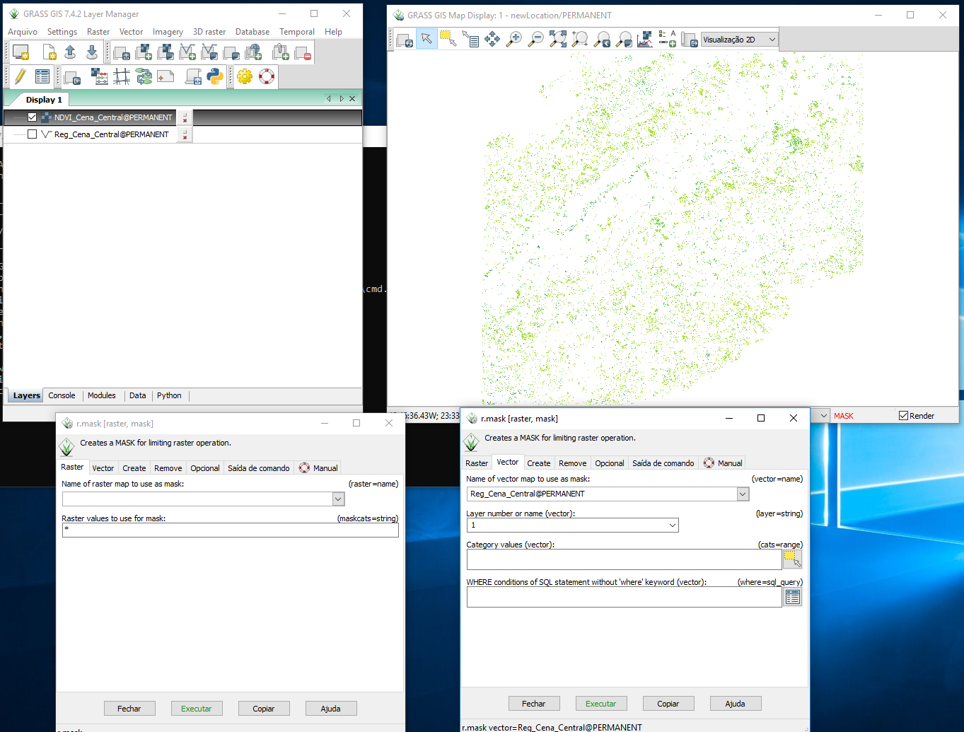Expand the vector map name dropdown

(742, 494)
